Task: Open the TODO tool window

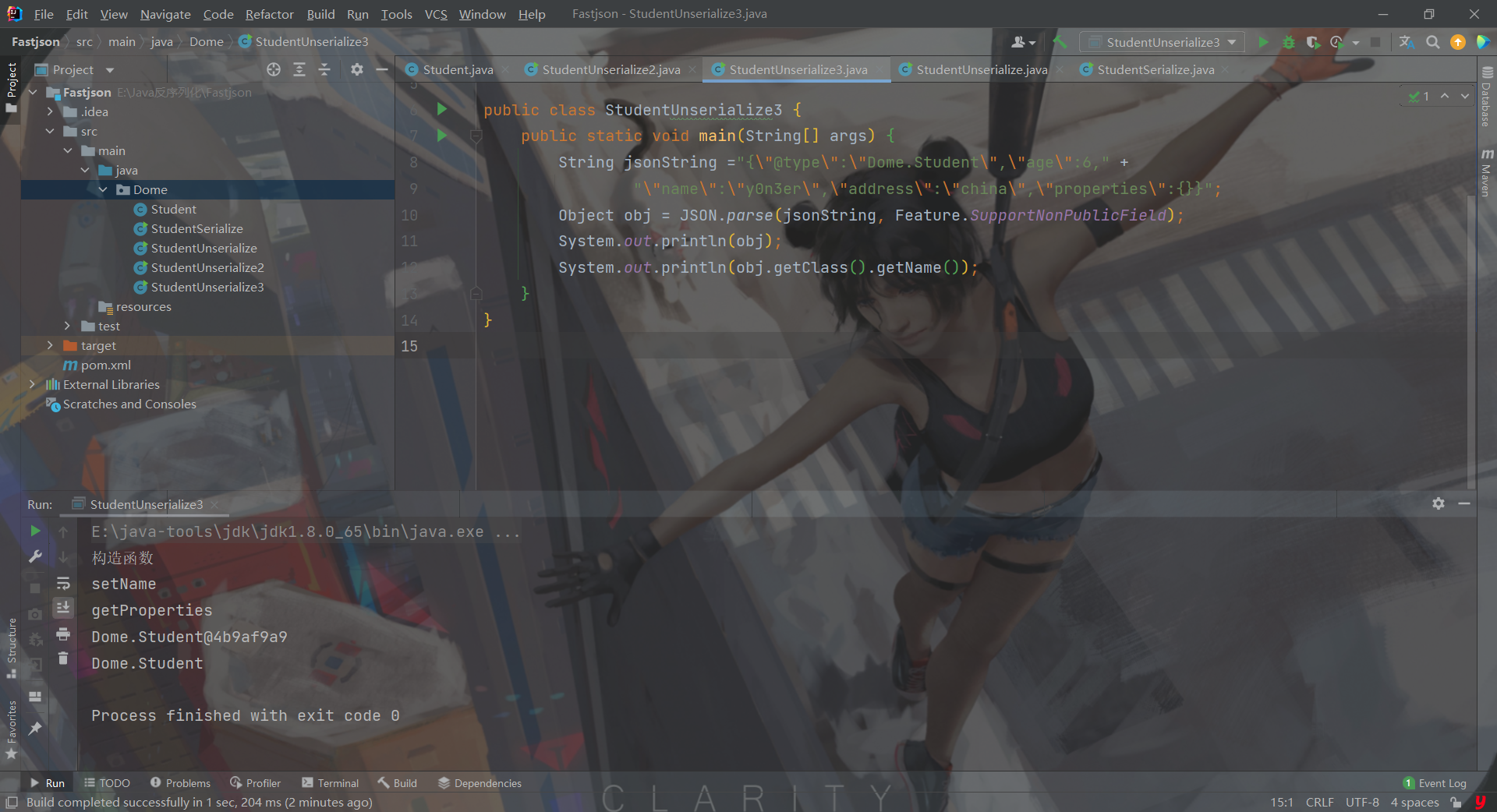Action: 107,783
